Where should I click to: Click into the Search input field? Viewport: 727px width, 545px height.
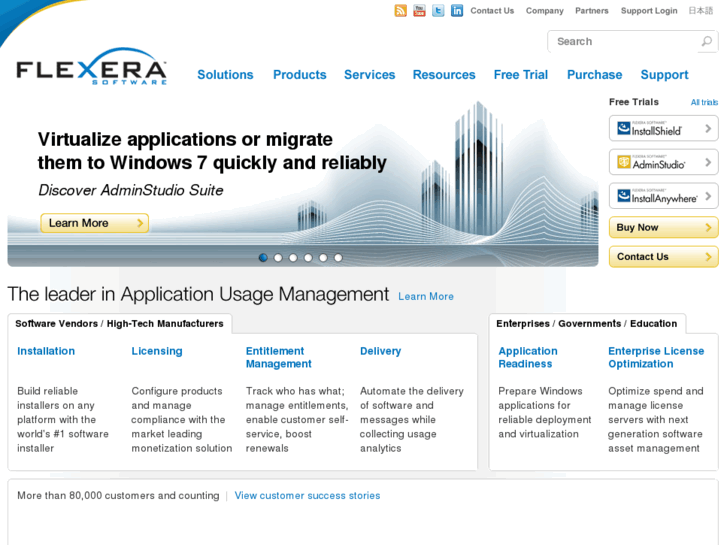622,42
